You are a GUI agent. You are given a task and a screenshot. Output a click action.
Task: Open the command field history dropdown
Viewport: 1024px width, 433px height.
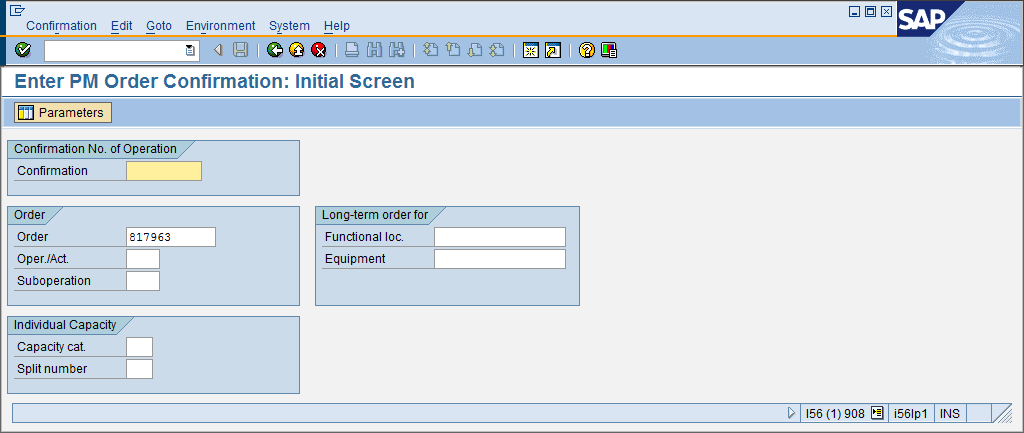[x=189, y=50]
